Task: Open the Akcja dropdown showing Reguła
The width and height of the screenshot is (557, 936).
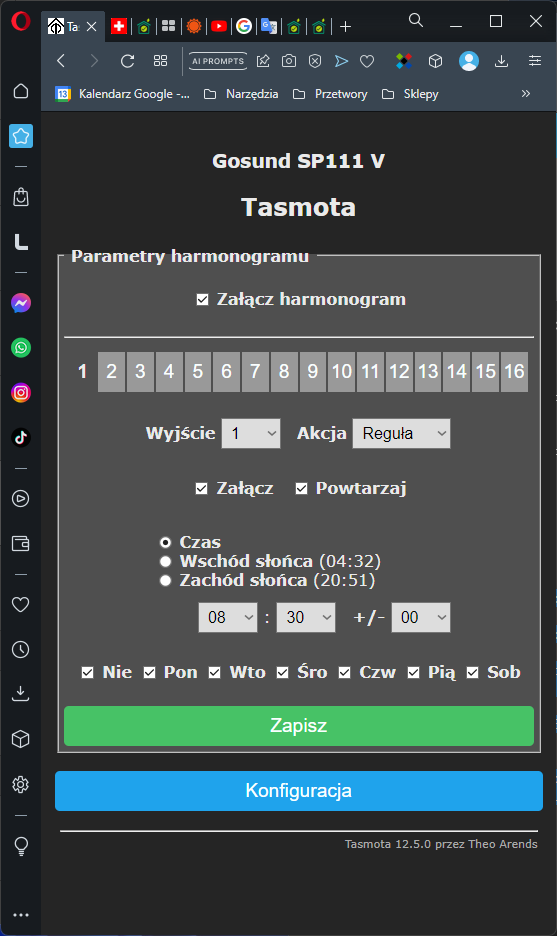Action: [401, 433]
